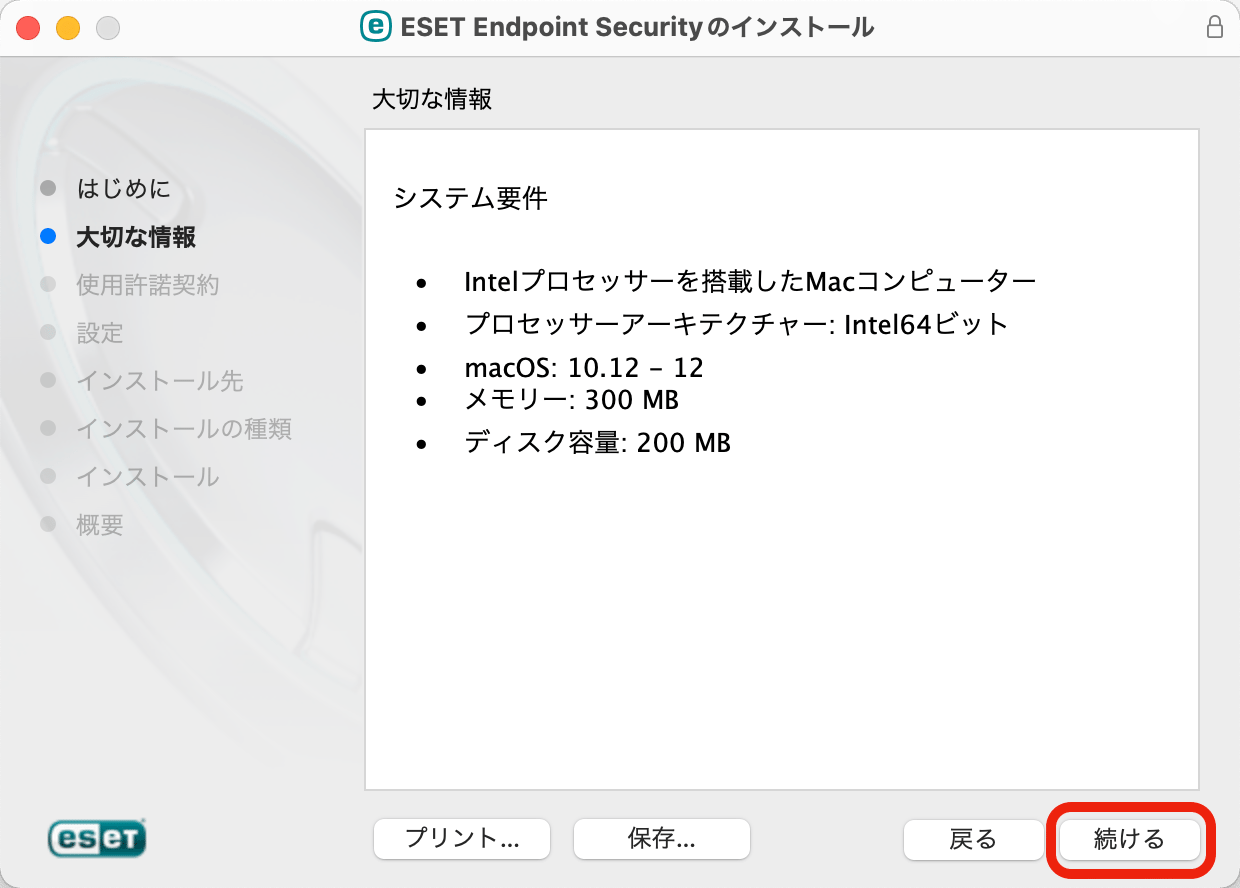Click the ESET logo in the title bar

(x=375, y=27)
